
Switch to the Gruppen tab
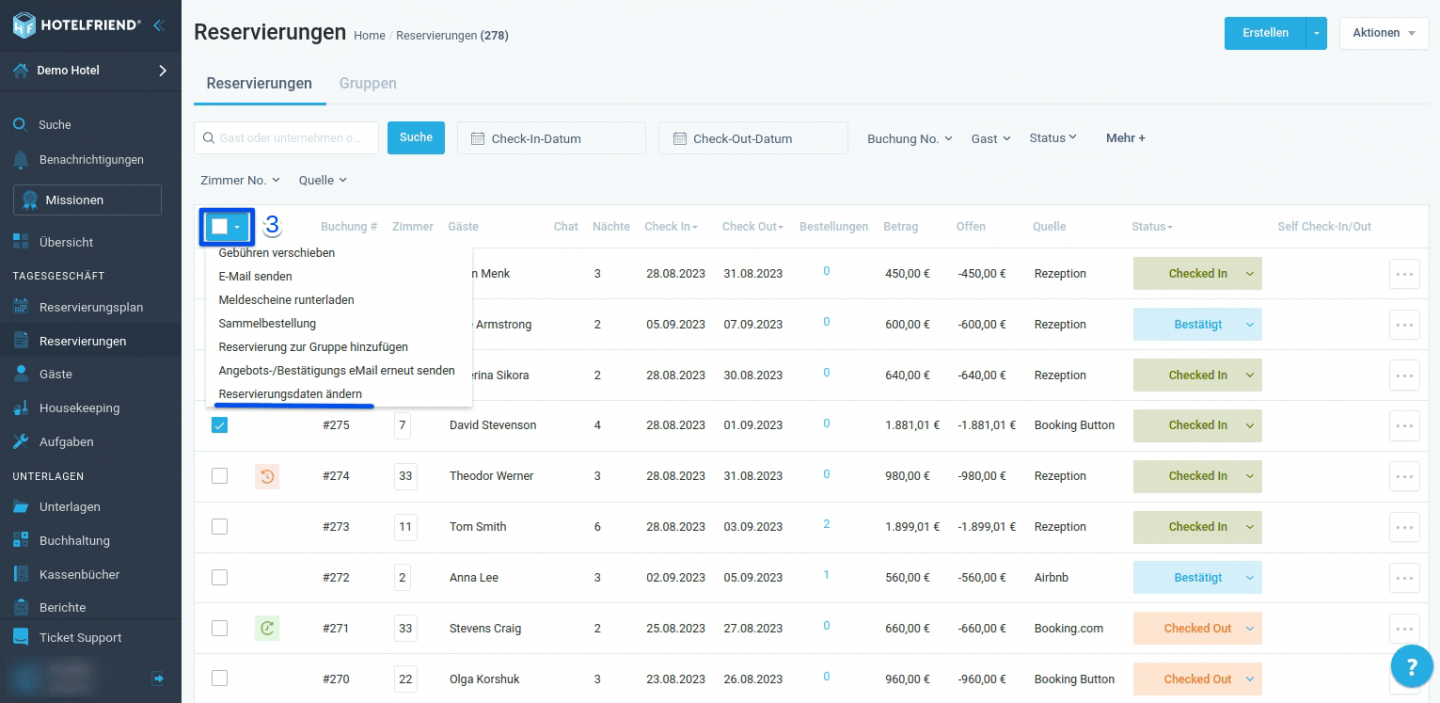(x=368, y=84)
